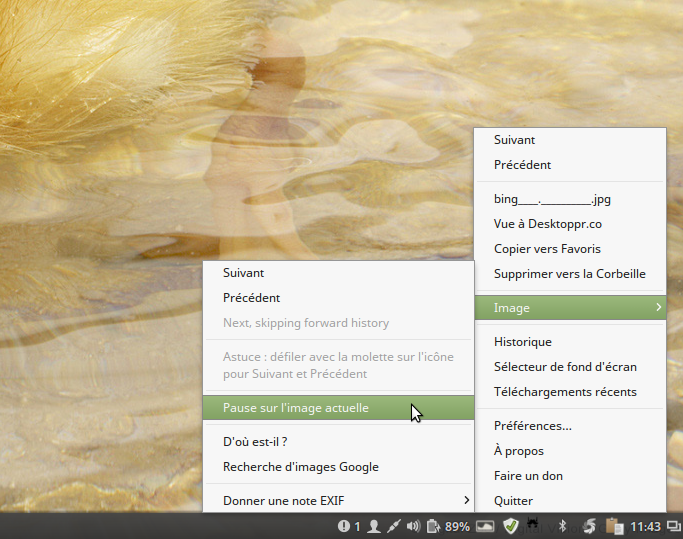Expand the Image submenu
The height and width of the screenshot is (539, 683).
569,308
